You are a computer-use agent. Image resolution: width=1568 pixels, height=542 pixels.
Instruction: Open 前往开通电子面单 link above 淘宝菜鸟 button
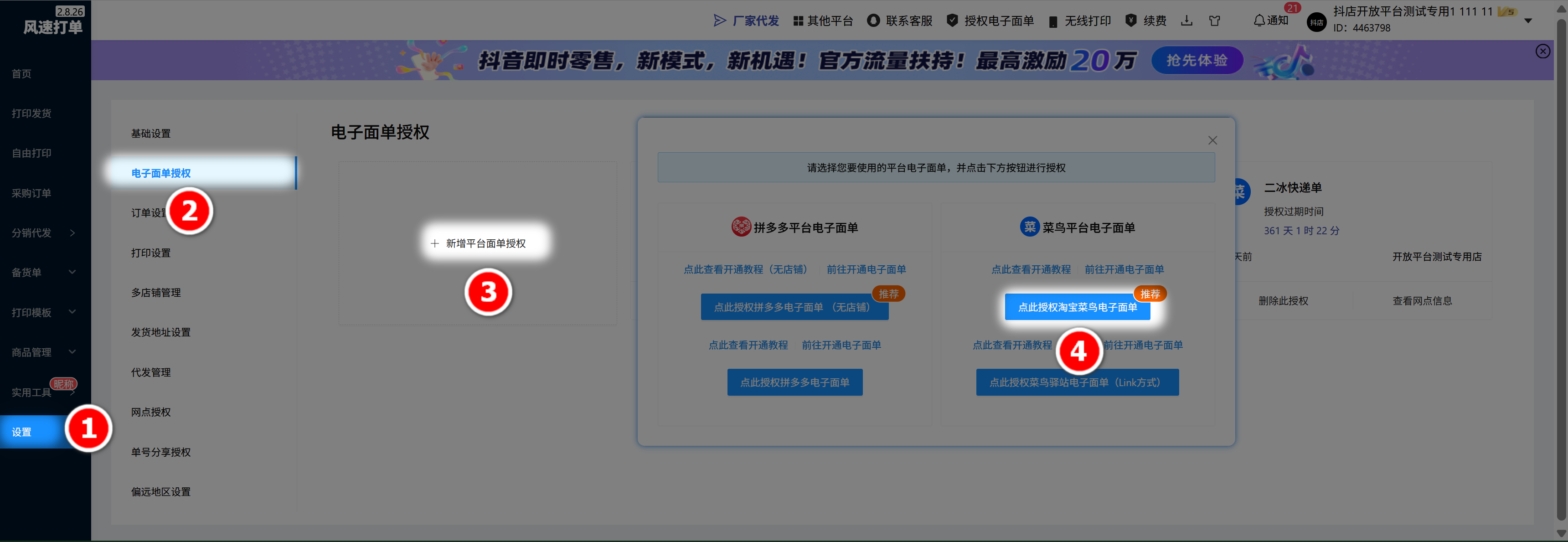[1124, 269]
